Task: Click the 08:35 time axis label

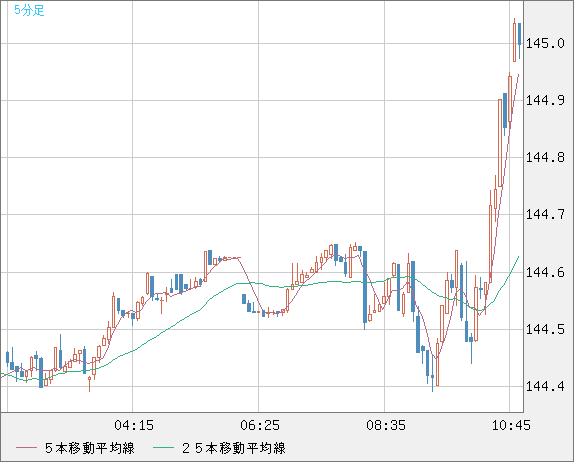Action: pyautogui.click(x=386, y=425)
